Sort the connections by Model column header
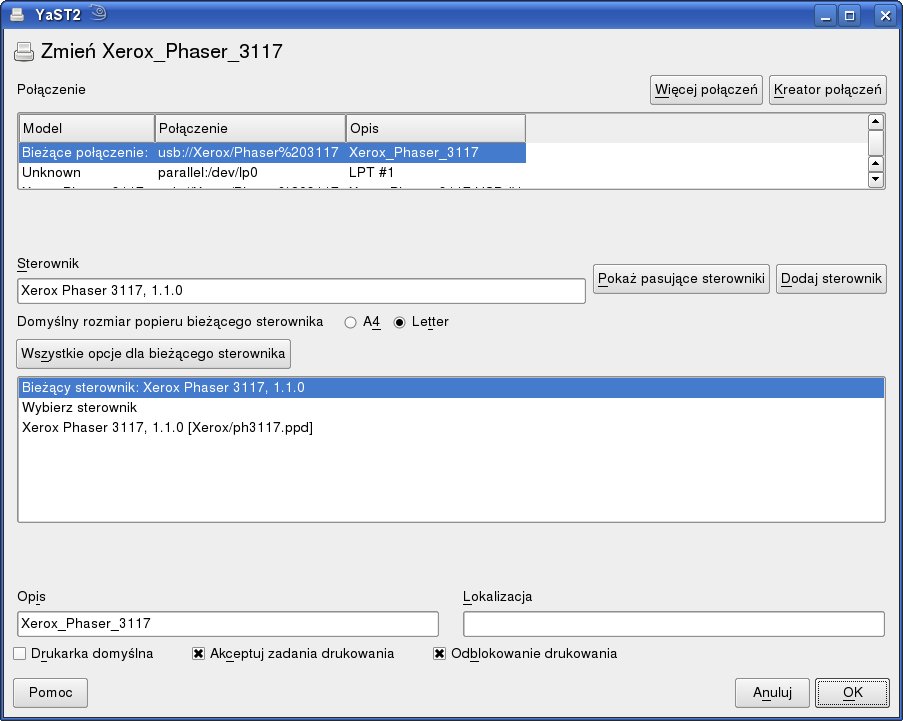The width and height of the screenshot is (903, 721). [x=86, y=129]
